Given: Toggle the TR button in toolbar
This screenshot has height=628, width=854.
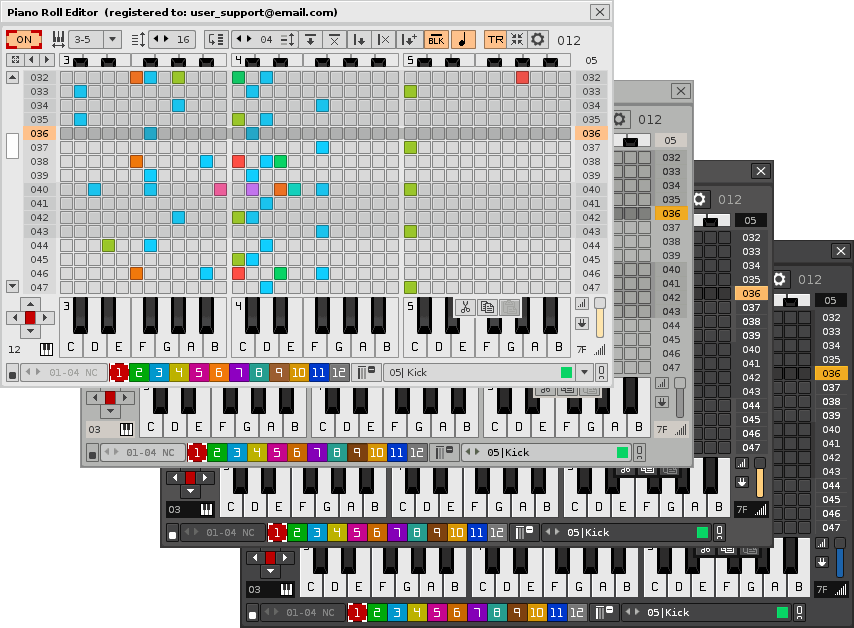Looking at the screenshot, I should click(x=495, y=40).
